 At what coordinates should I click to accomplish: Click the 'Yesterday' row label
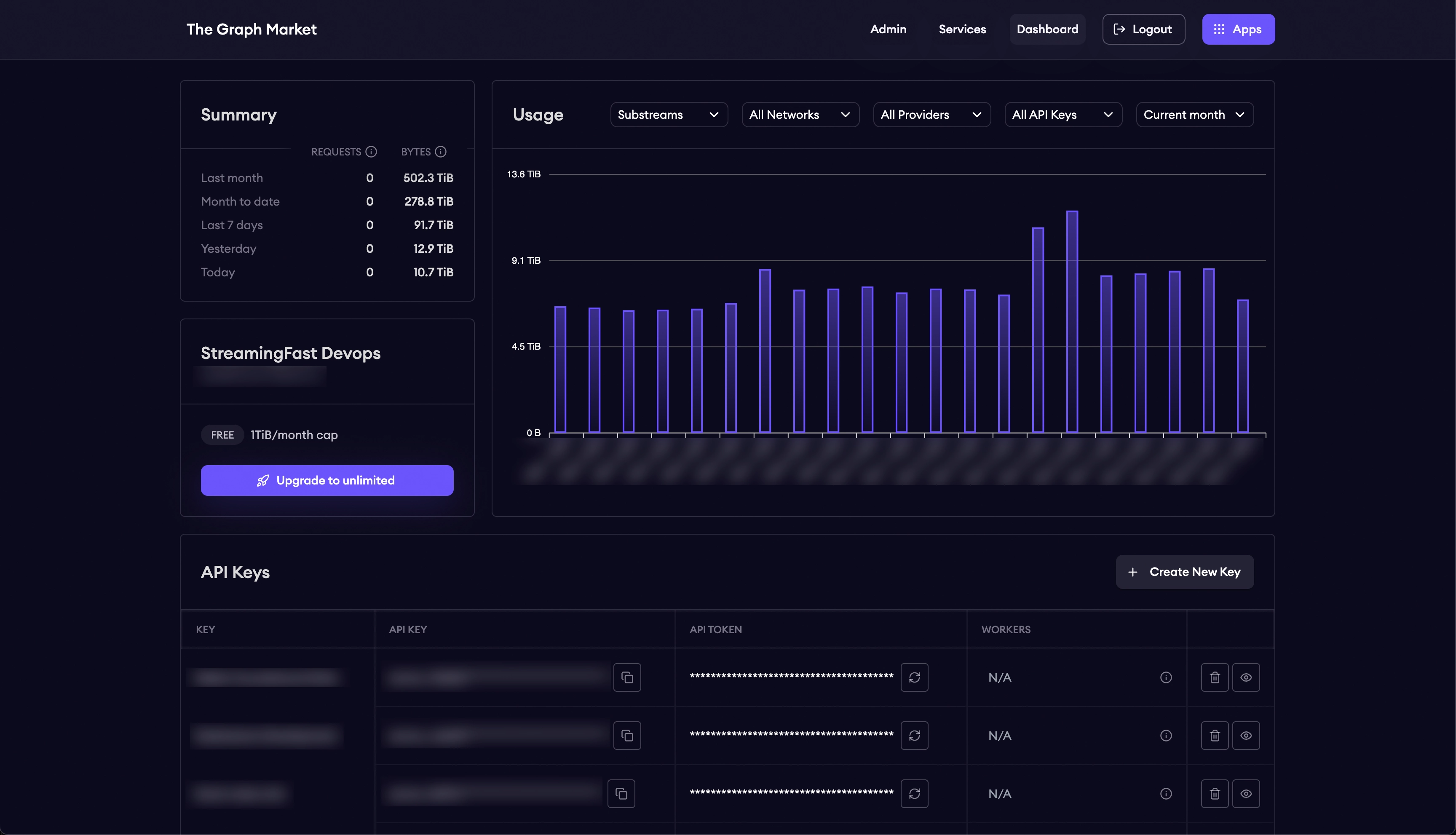click(x=228, y=249)
